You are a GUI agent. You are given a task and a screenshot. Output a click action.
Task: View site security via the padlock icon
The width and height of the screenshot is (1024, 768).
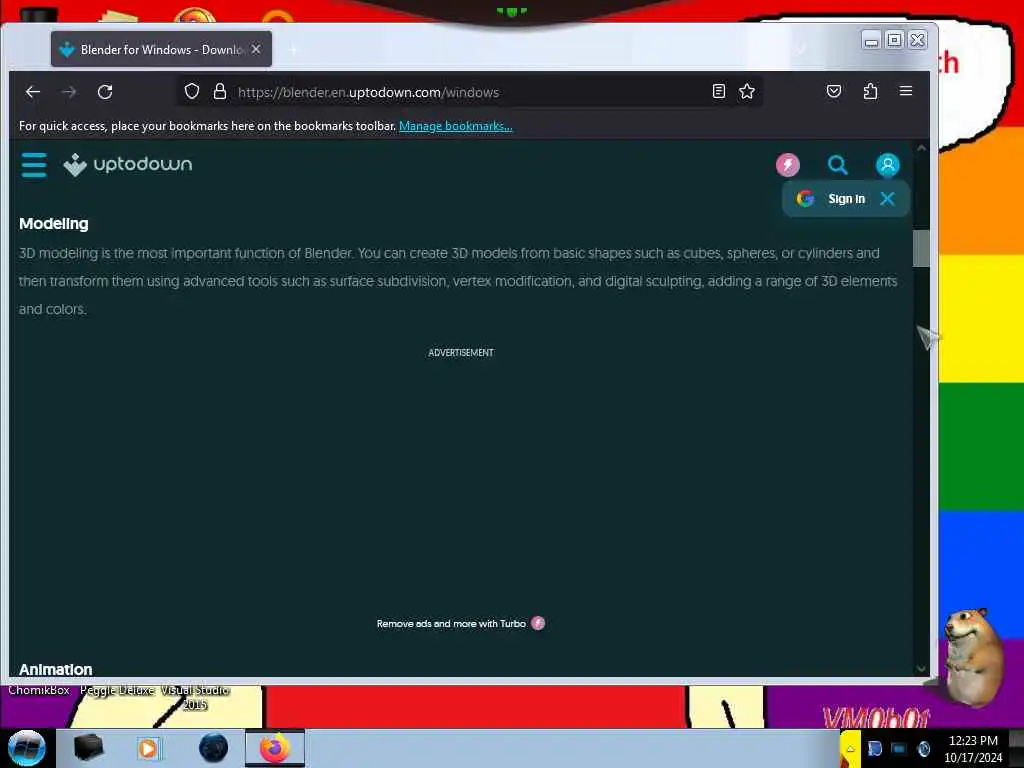pos(220,91)
